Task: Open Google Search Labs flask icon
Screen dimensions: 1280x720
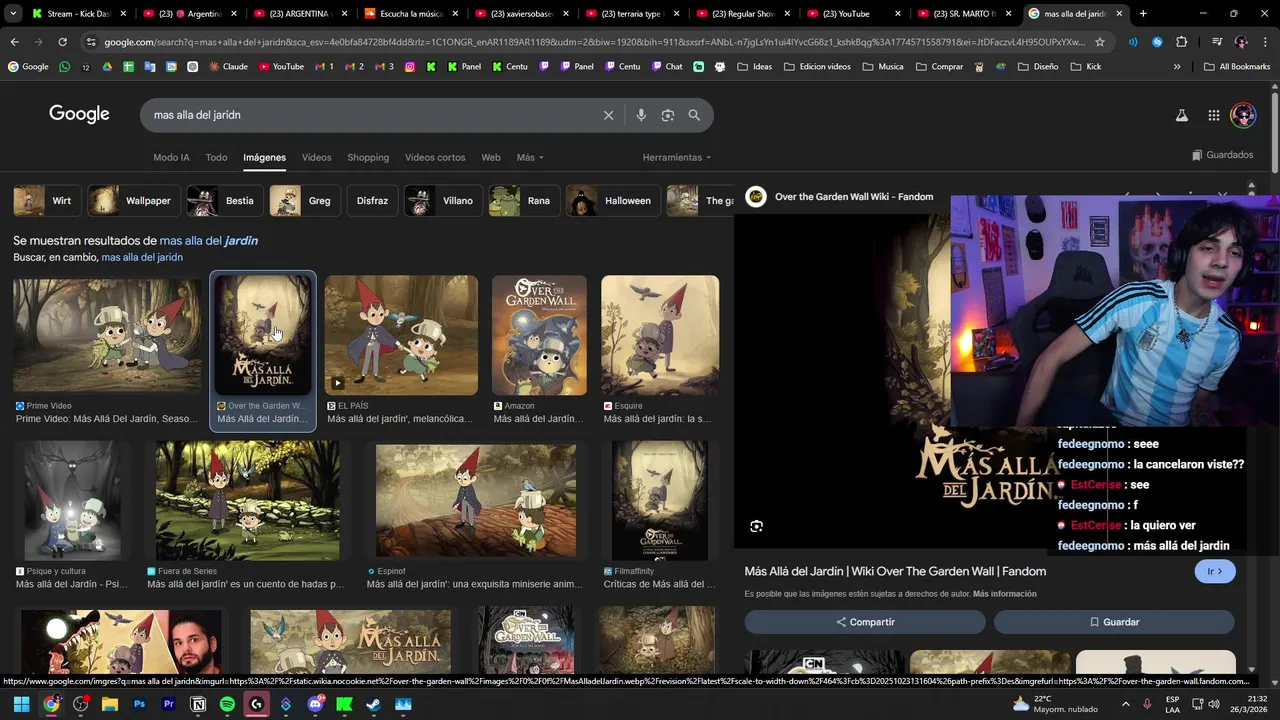Action: pos(1182,115)
